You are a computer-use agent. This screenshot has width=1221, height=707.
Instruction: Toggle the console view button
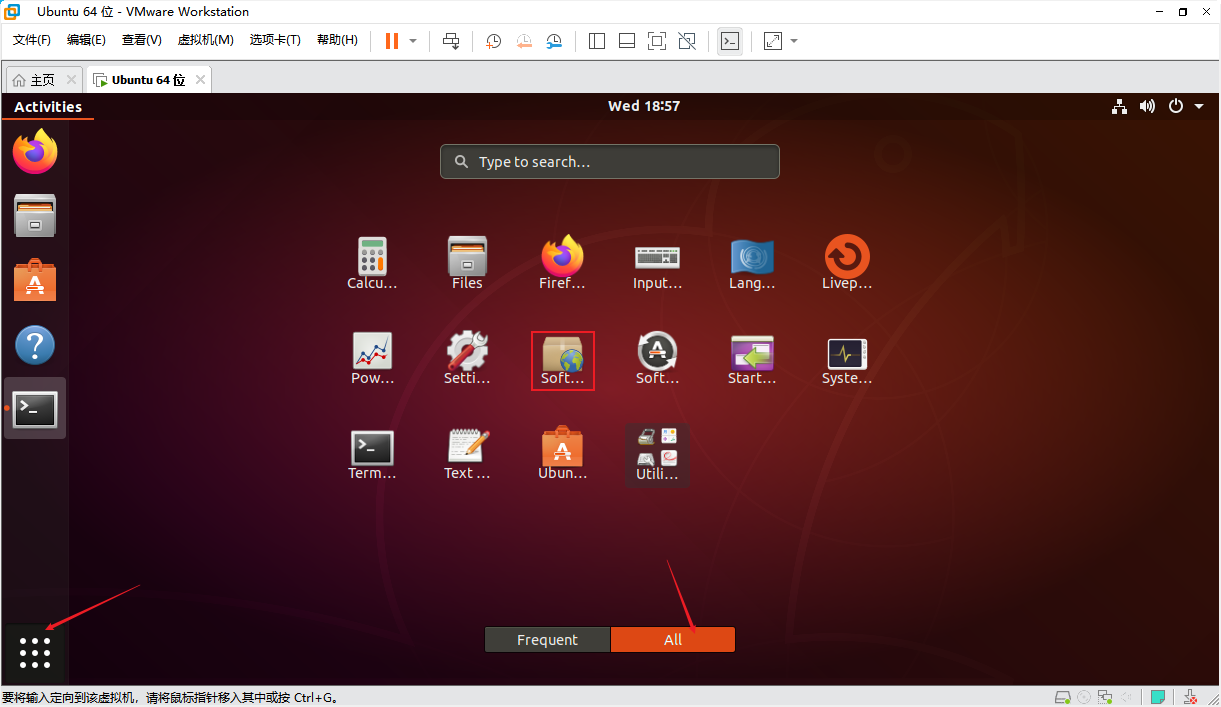click(x=730, y=41)
